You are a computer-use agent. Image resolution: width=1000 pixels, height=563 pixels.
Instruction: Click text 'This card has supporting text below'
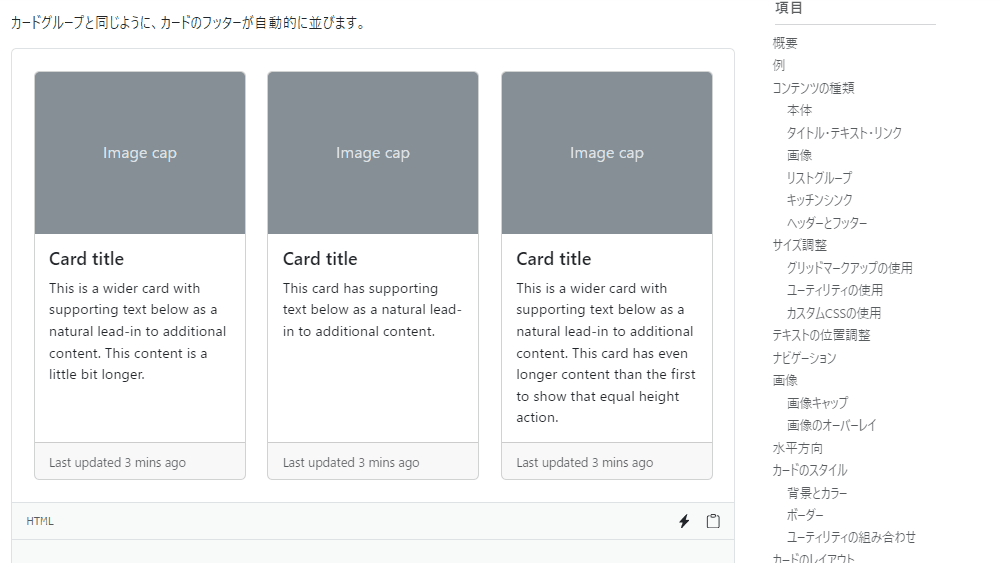click(x=372, y=310)
